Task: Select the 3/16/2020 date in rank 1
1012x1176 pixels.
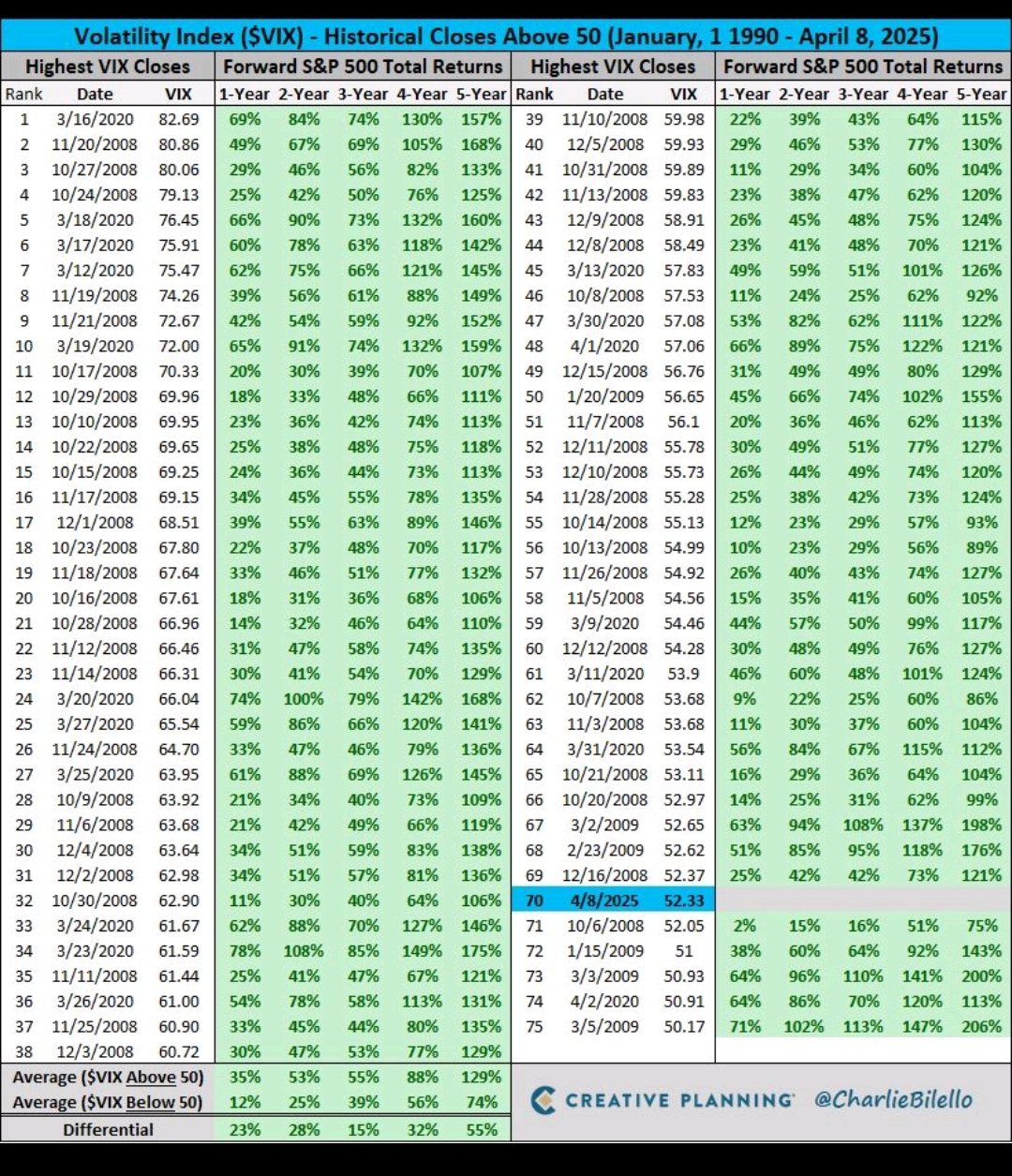Action: pos(95,119)
